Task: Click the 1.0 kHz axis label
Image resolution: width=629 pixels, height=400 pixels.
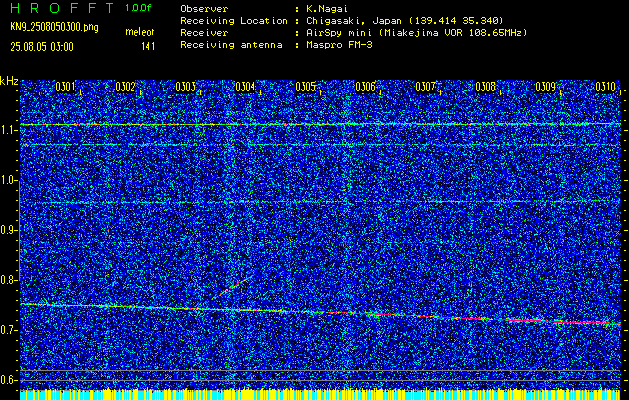Action: pos(7,181)
